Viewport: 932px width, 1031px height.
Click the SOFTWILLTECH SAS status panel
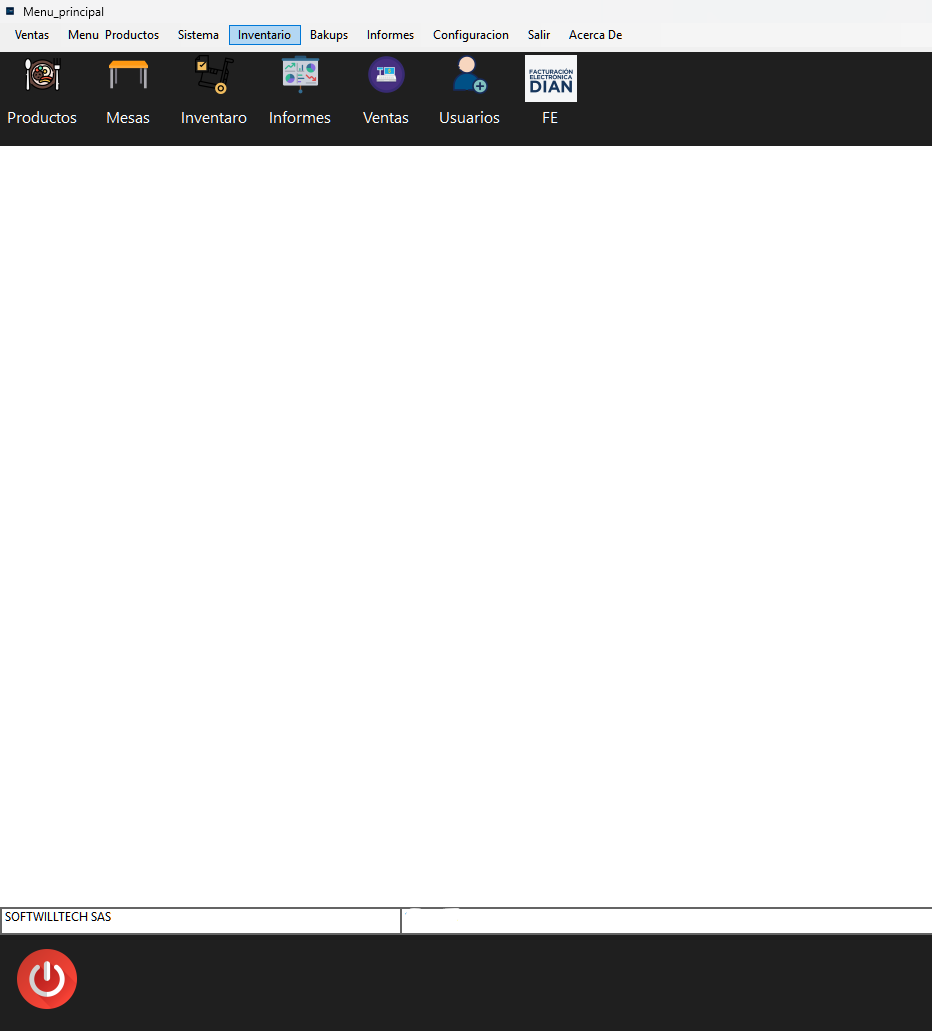200,921
